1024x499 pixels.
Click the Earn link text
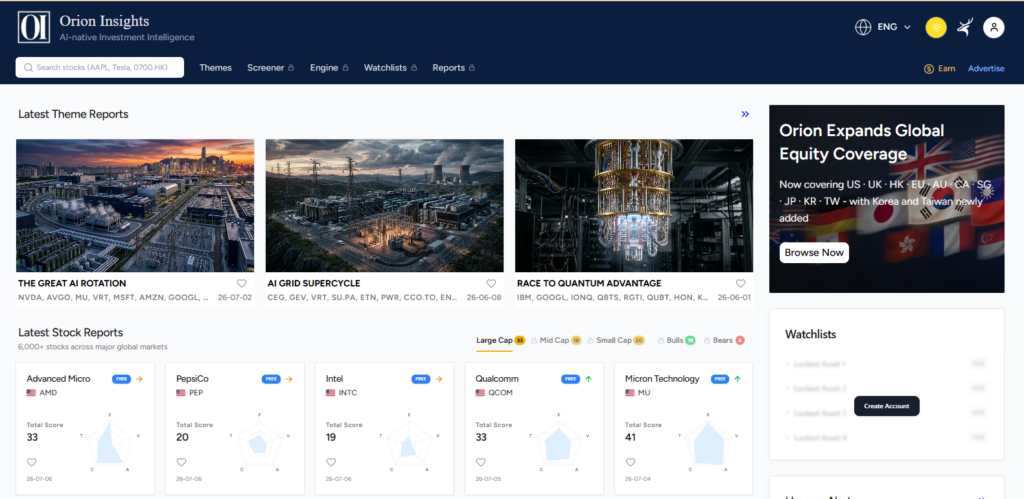pos(946,69)
